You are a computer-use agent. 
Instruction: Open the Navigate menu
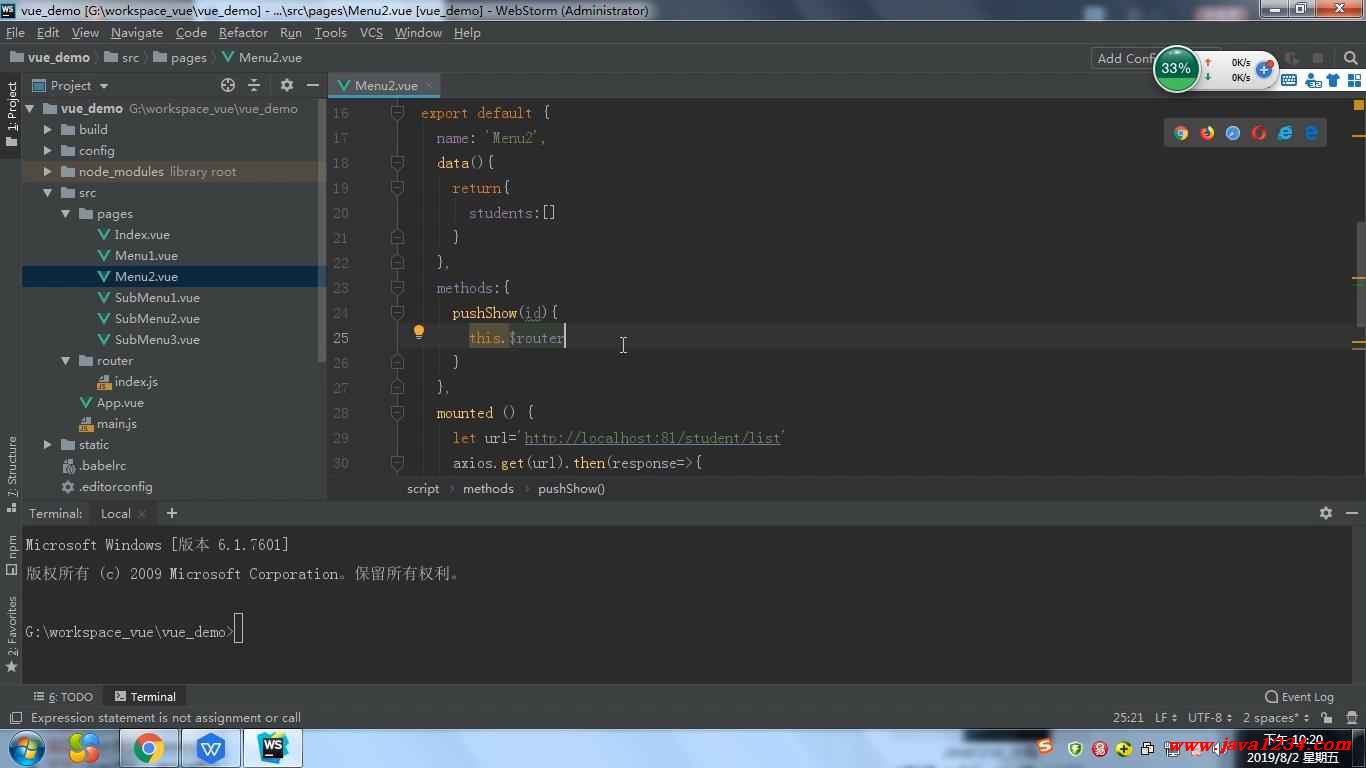click(x=137, y=33)
